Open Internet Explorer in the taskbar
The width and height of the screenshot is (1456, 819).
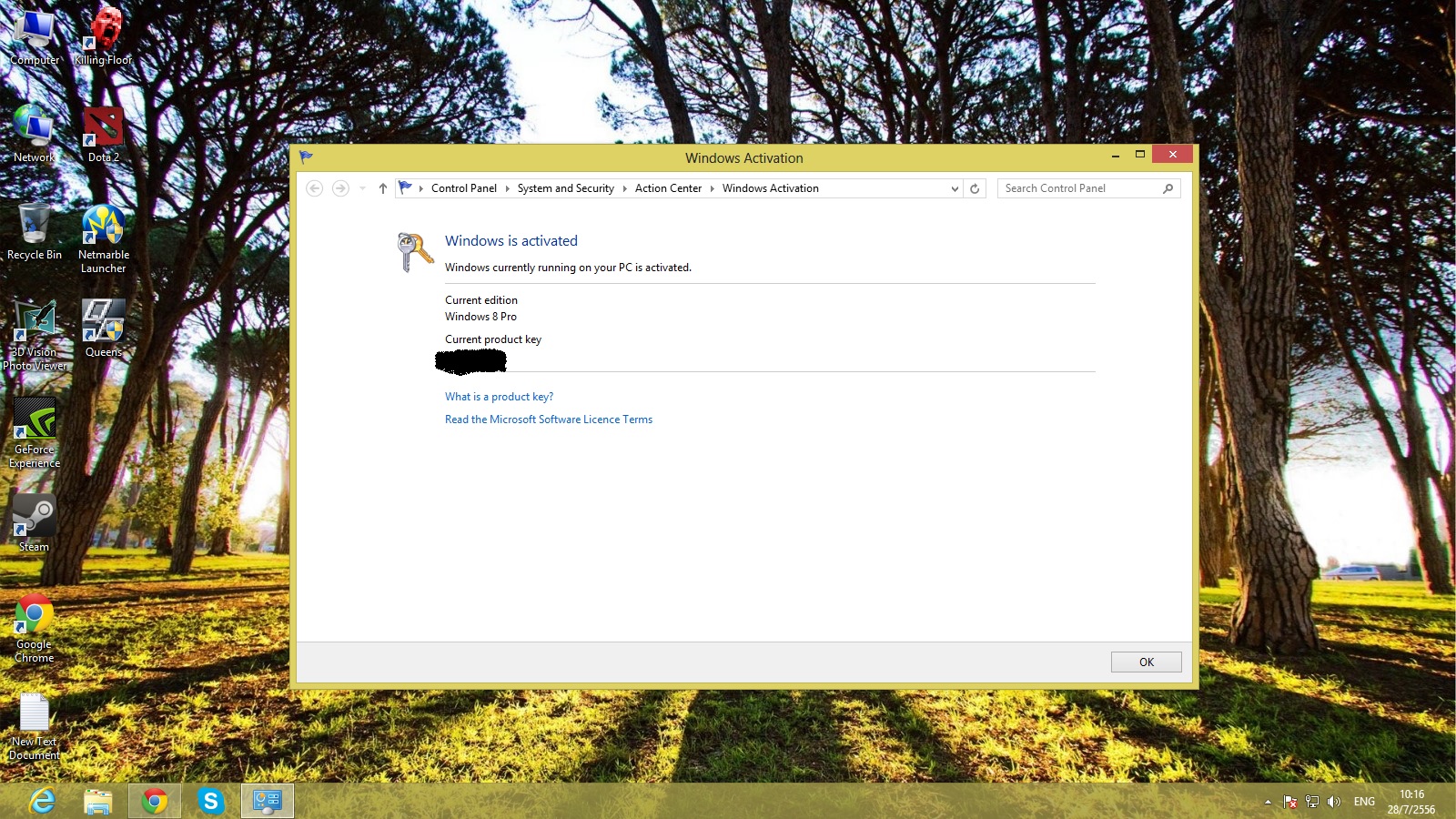coord(42,801)
